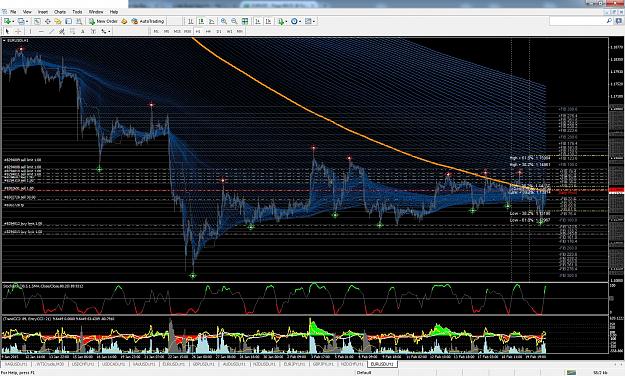Open the chat/community icon beside search
The width and height of the screenshot is (625, 376).
tap(619, 21)
